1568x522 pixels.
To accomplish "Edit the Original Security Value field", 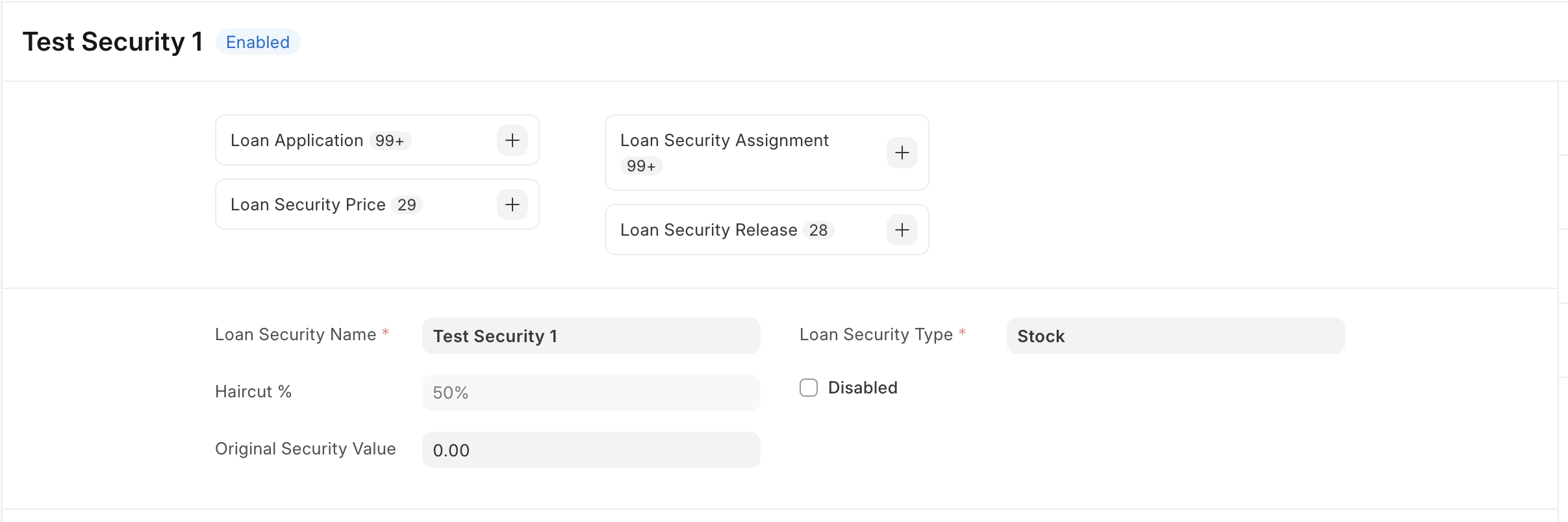I will 591,450.
